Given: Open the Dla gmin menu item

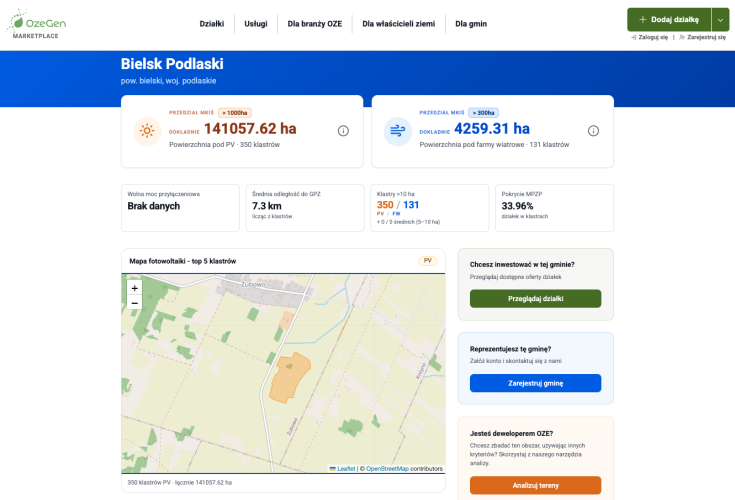Looking at the screenshot, I should 471,24.
